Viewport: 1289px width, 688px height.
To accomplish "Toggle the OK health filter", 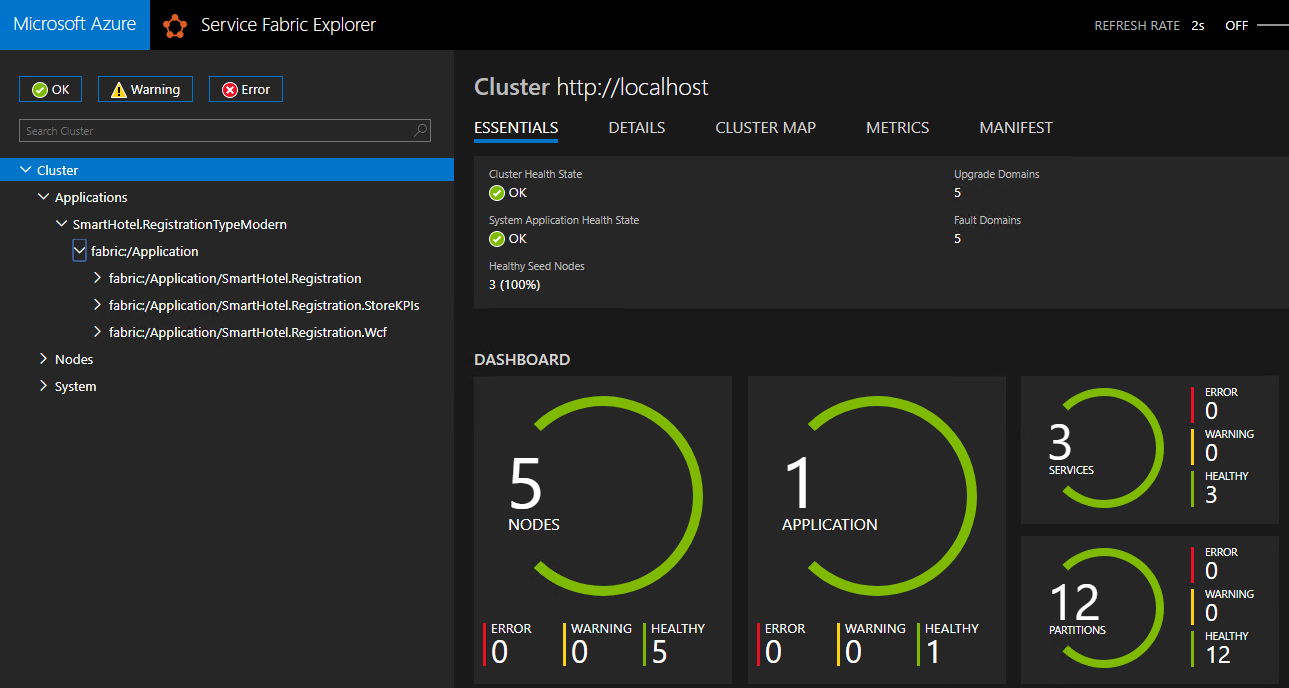I will point(51,89).
